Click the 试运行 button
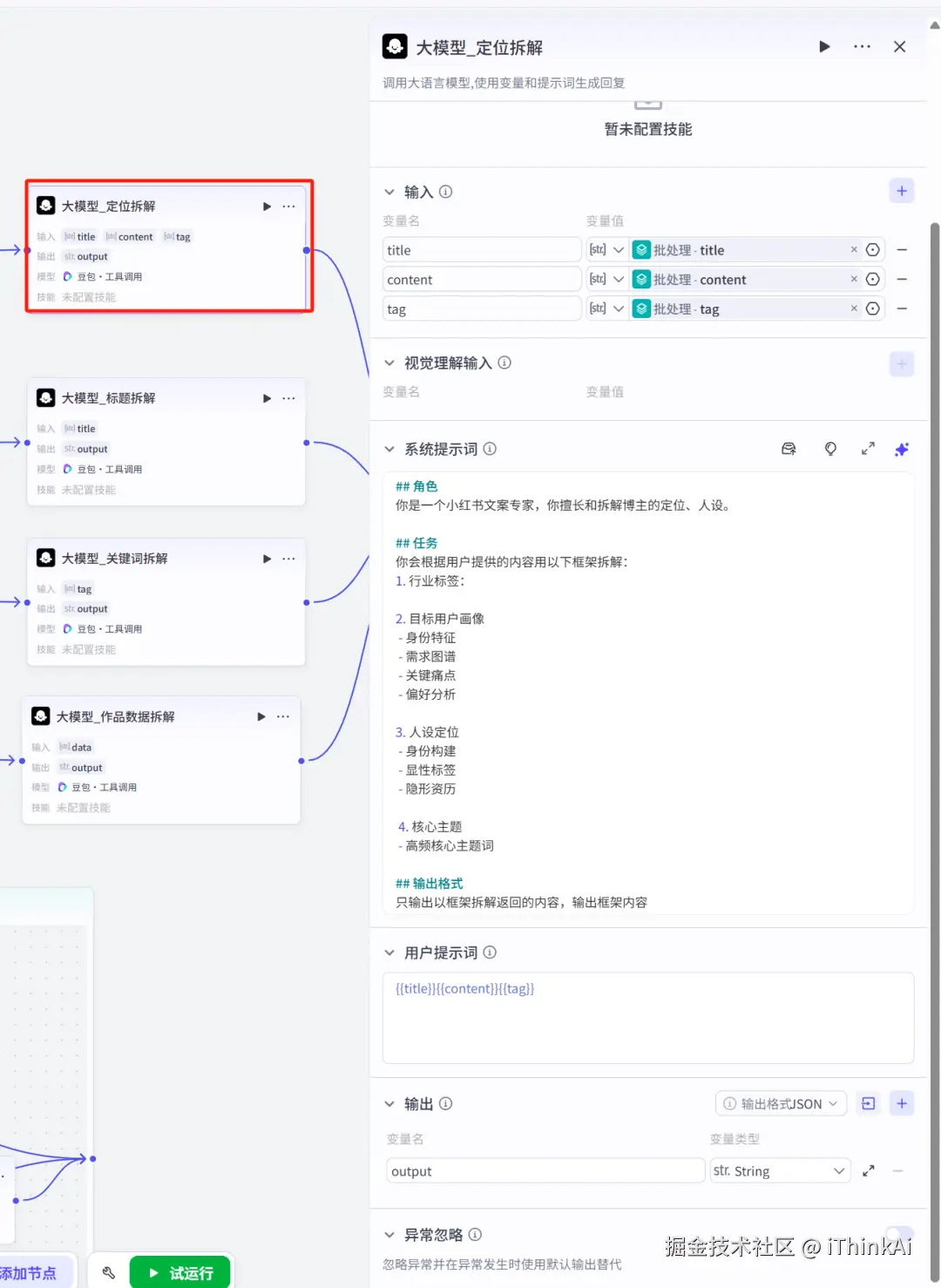 point(180,1272)
